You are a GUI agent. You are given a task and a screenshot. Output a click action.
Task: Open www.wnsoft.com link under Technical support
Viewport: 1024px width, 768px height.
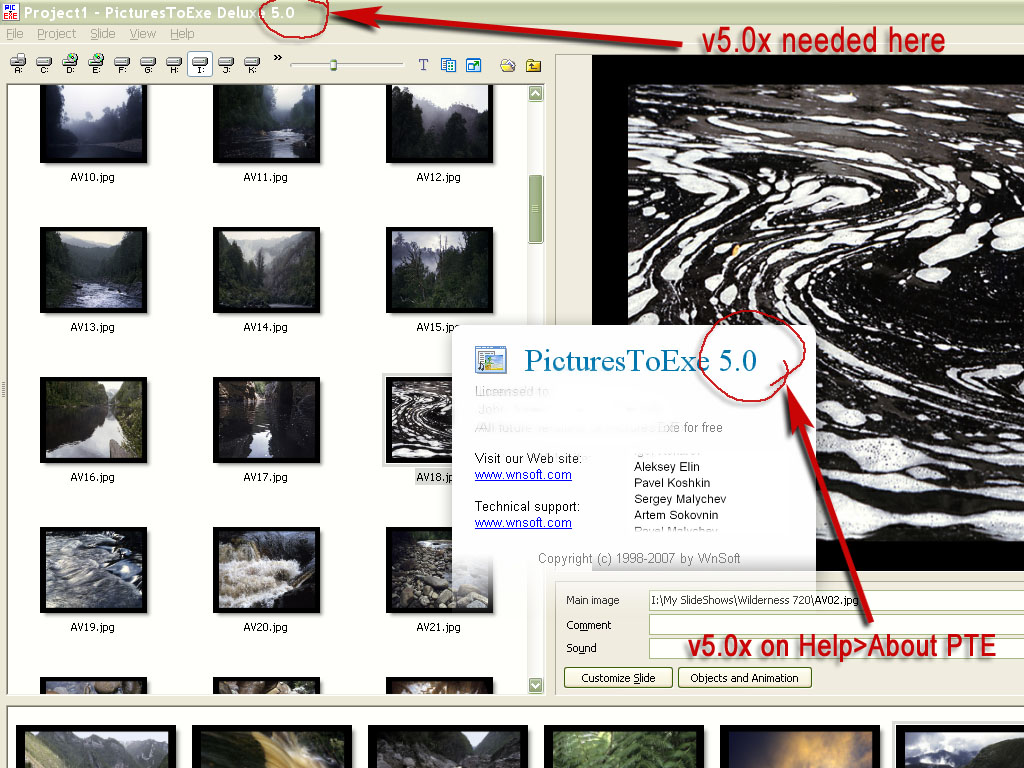tap(523, 523)
